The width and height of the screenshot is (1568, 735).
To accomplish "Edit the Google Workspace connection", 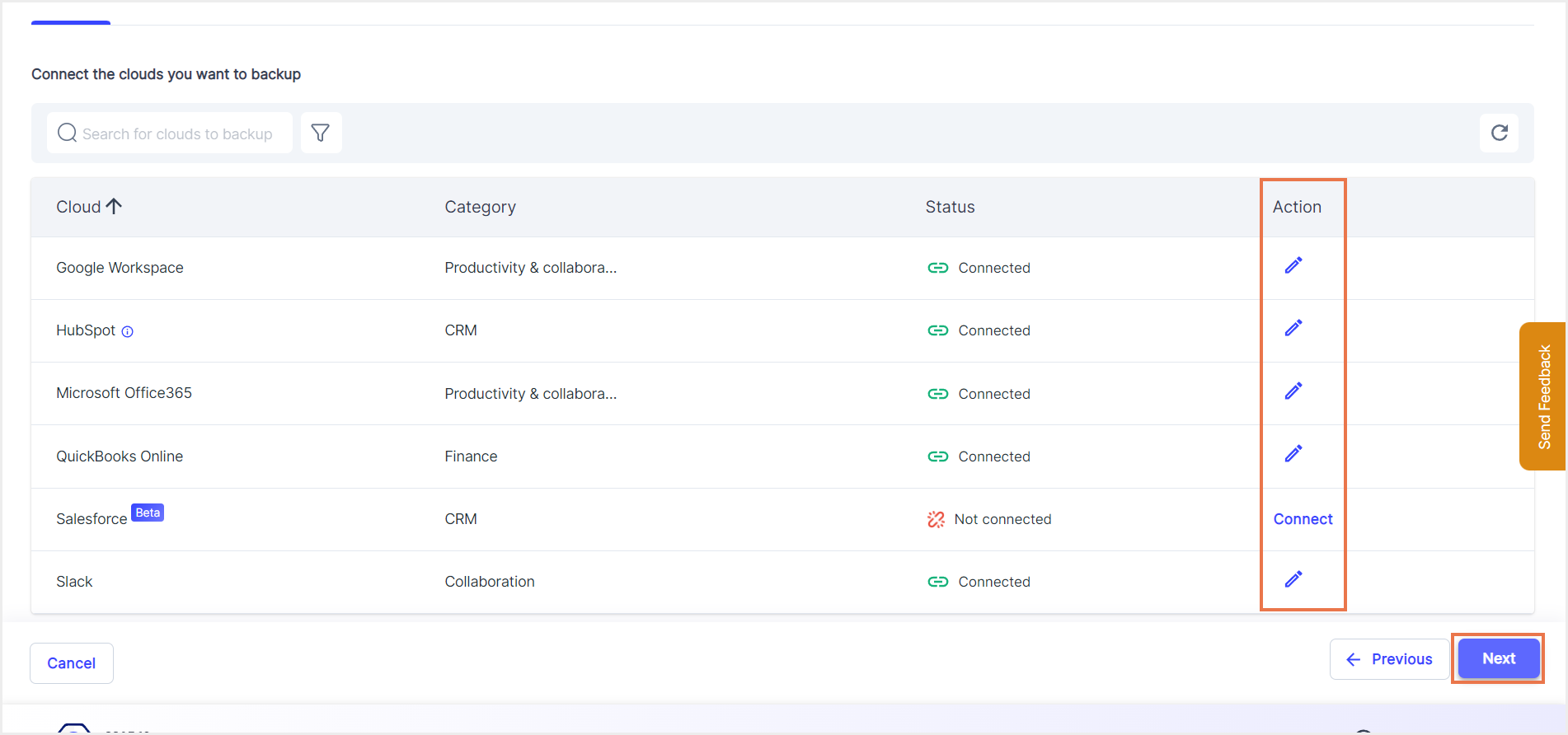I will [x=1293, y=265].
